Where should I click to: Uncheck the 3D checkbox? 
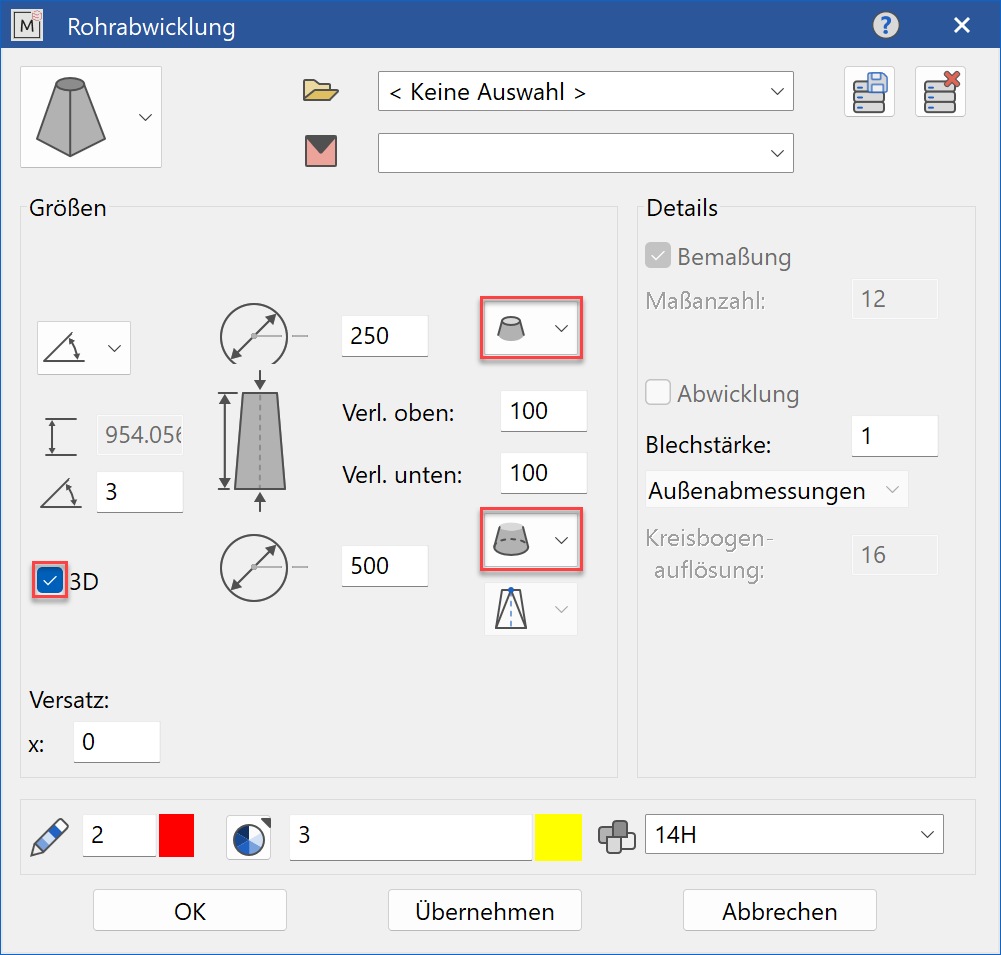click(x=50, y=580)
